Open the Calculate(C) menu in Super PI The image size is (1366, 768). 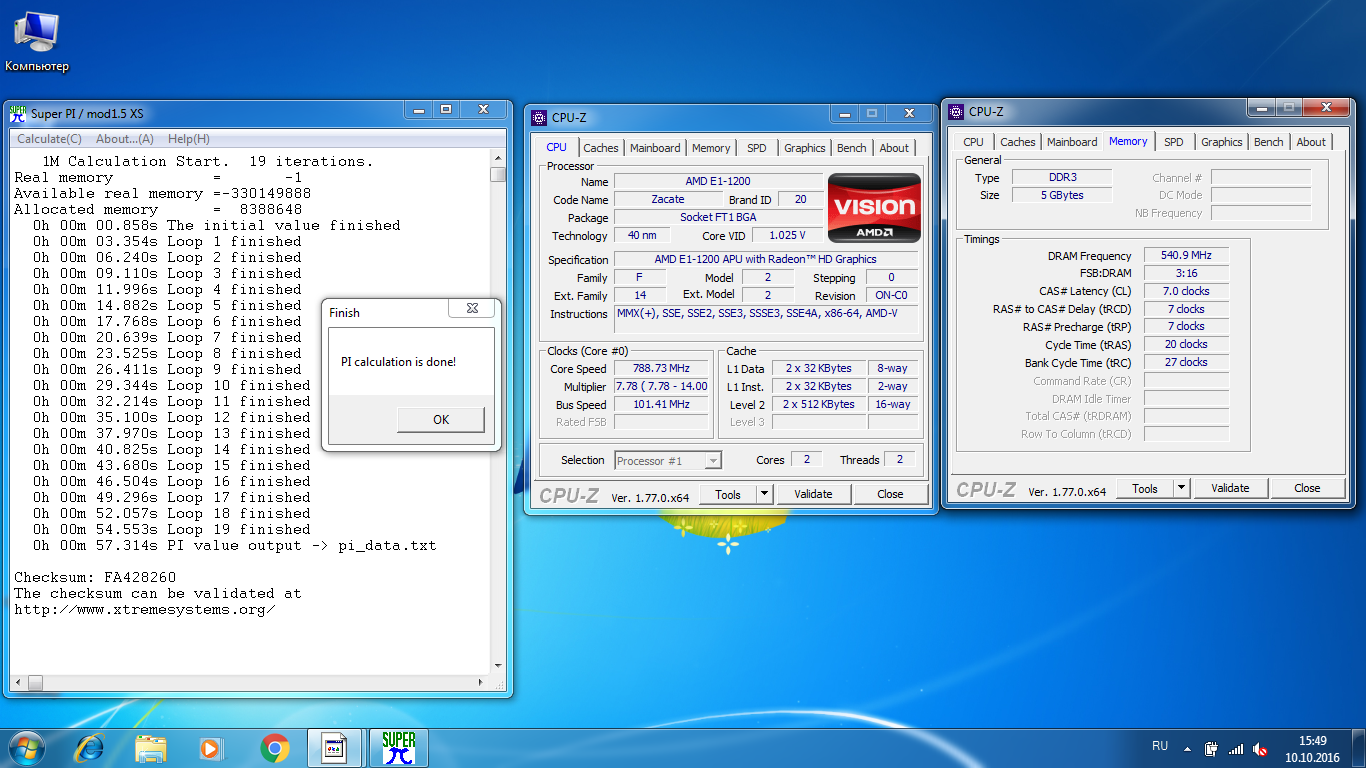[50, 139]
